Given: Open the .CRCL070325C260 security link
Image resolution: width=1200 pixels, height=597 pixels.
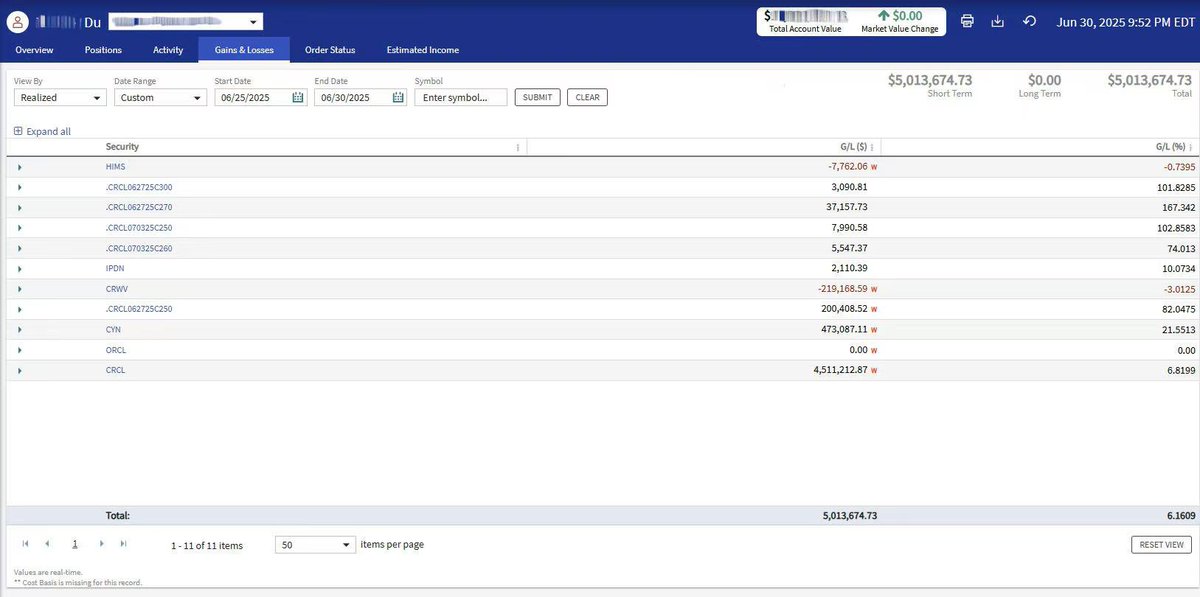Looking at the screenshot, I should [x=139, y=248].
